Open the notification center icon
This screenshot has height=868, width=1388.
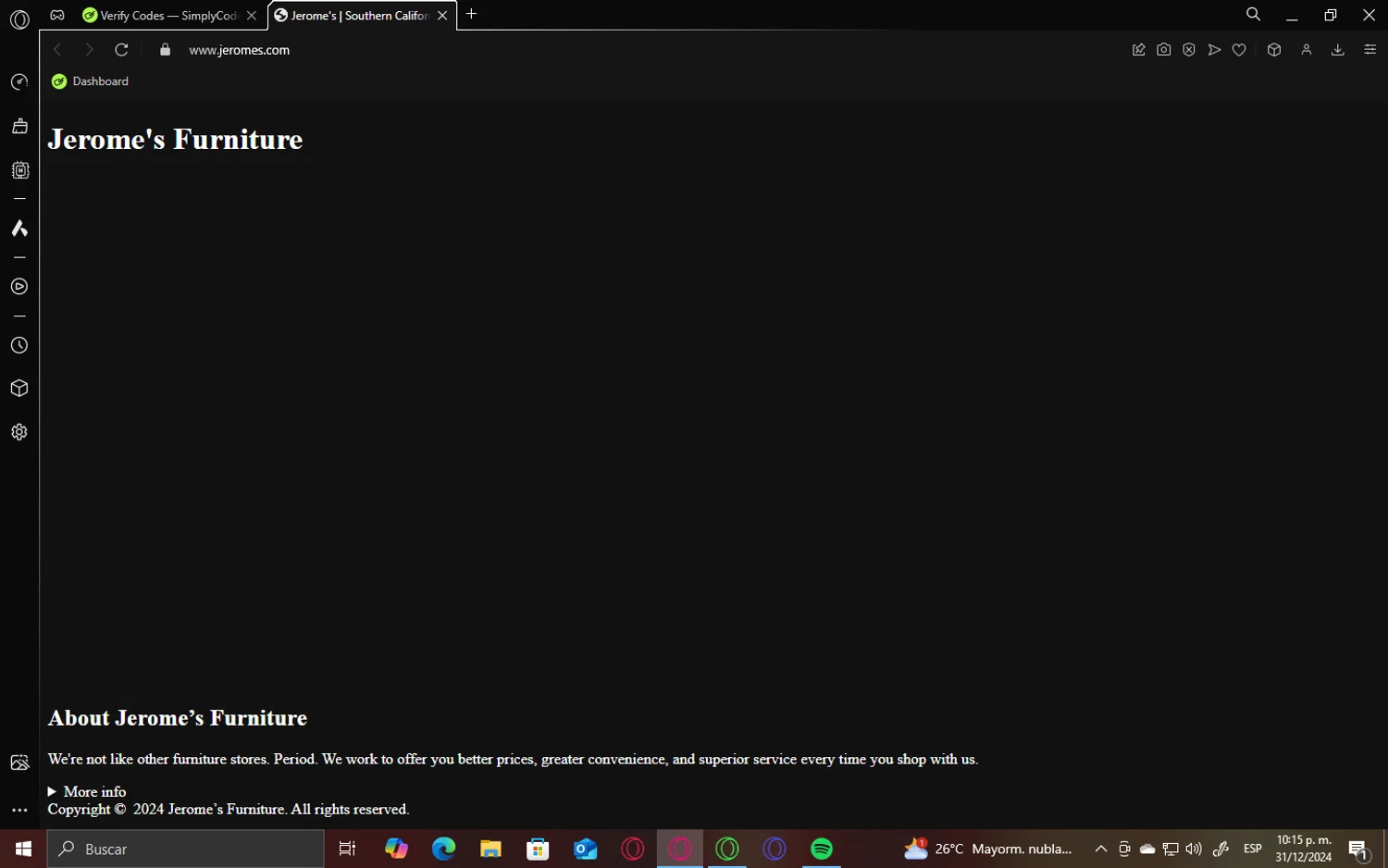click(1358, 849)
